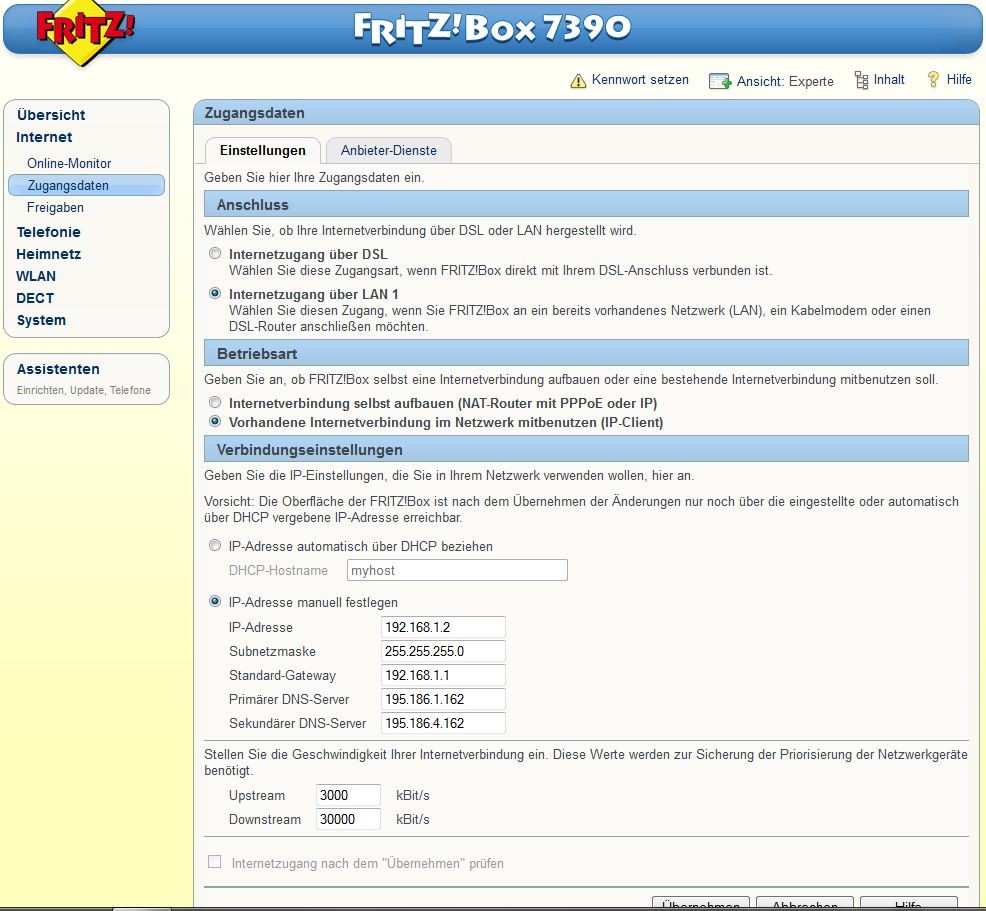
Task: Click the Standard-Gateway input field
Action: click(443, 675)
